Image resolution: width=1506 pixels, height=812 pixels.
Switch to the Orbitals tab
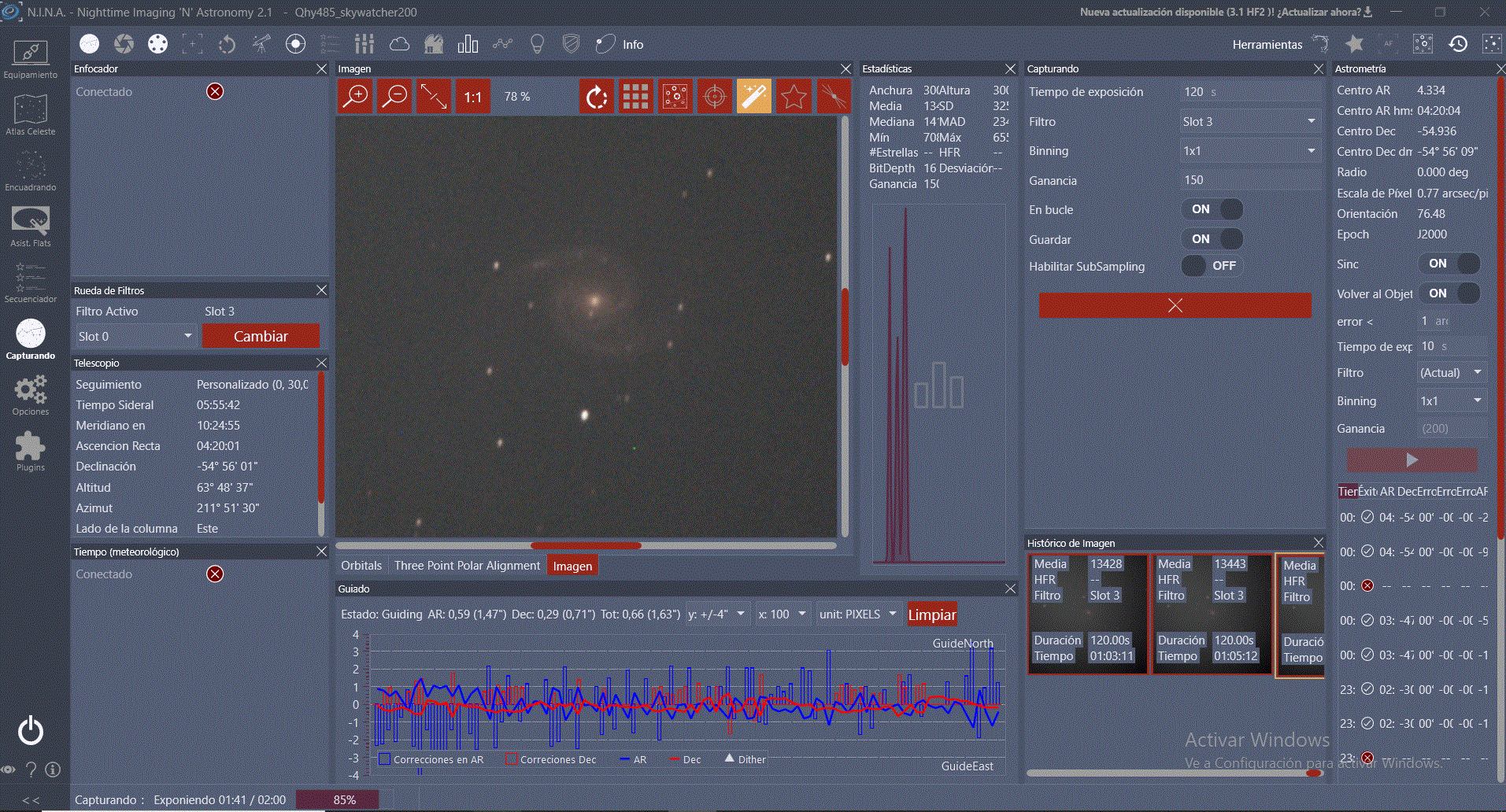(361, 566)
